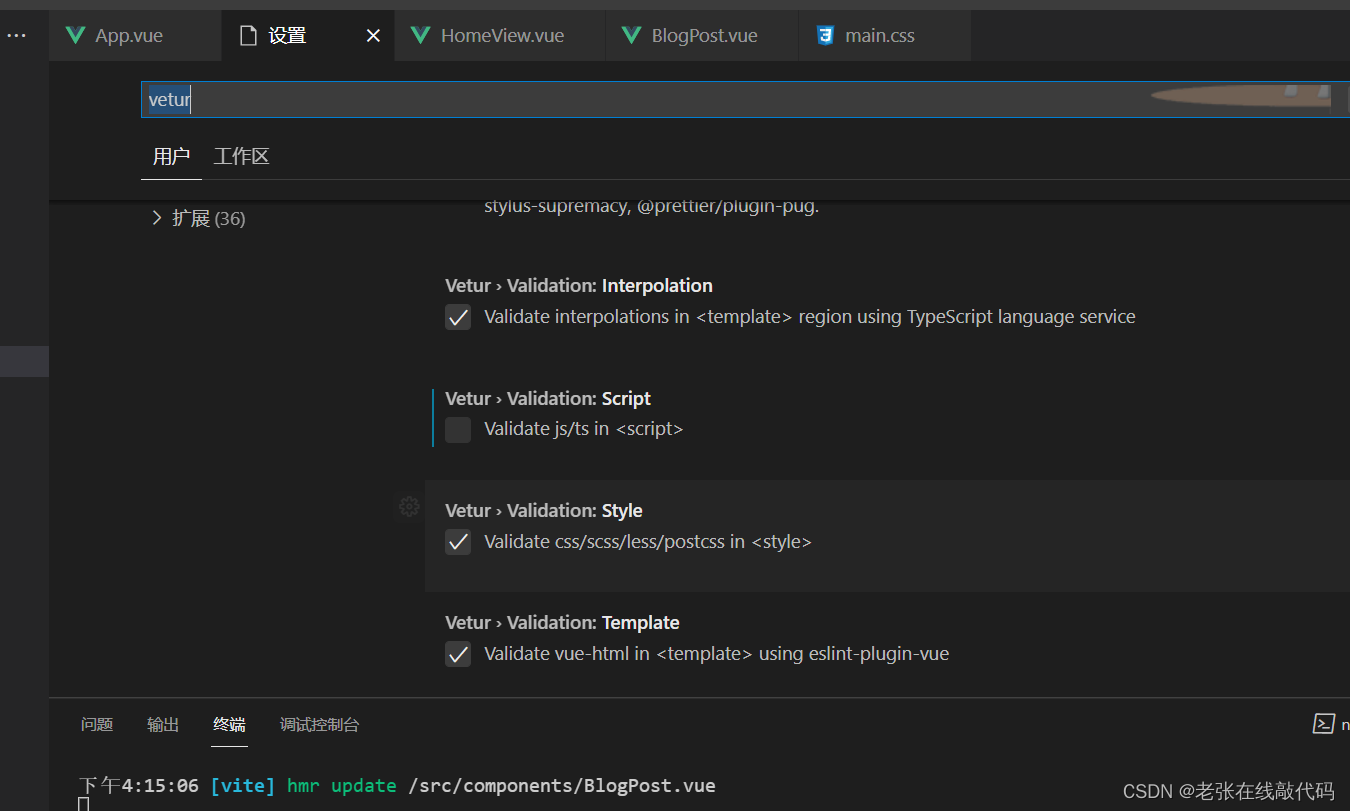The image size is (1350, 811).
Task: Switch to the 调试控制台 panel tab
Action: tap(320, 725)
